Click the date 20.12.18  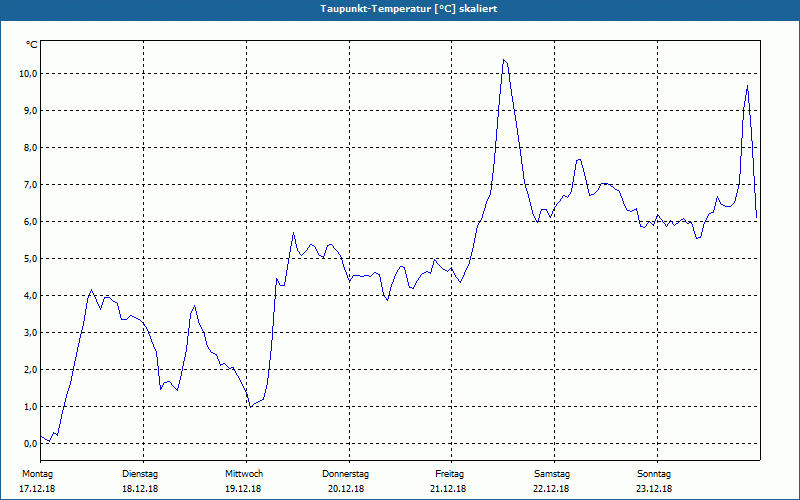pyautogui.click(x=346, y=489)
